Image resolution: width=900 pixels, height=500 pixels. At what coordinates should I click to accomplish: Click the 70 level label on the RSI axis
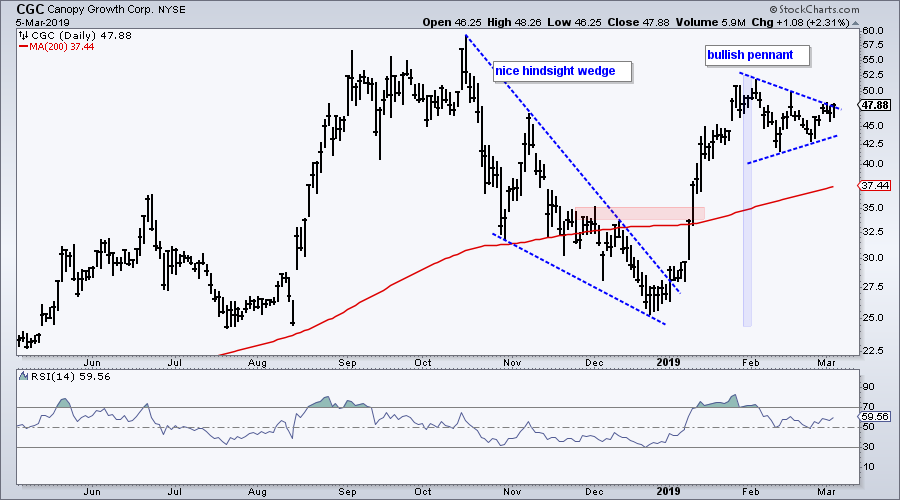(868, 407)
